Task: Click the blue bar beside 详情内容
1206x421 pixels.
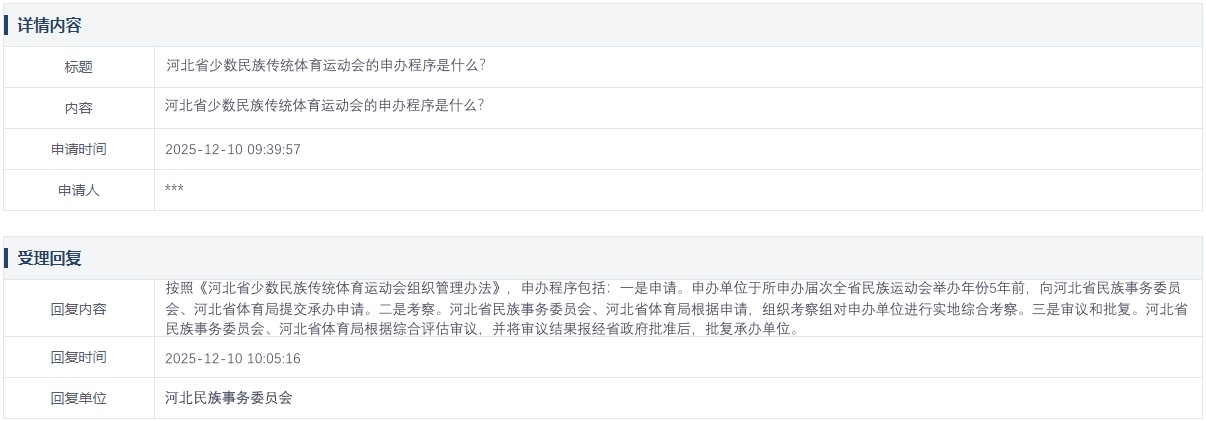Action: coord(6,26)
